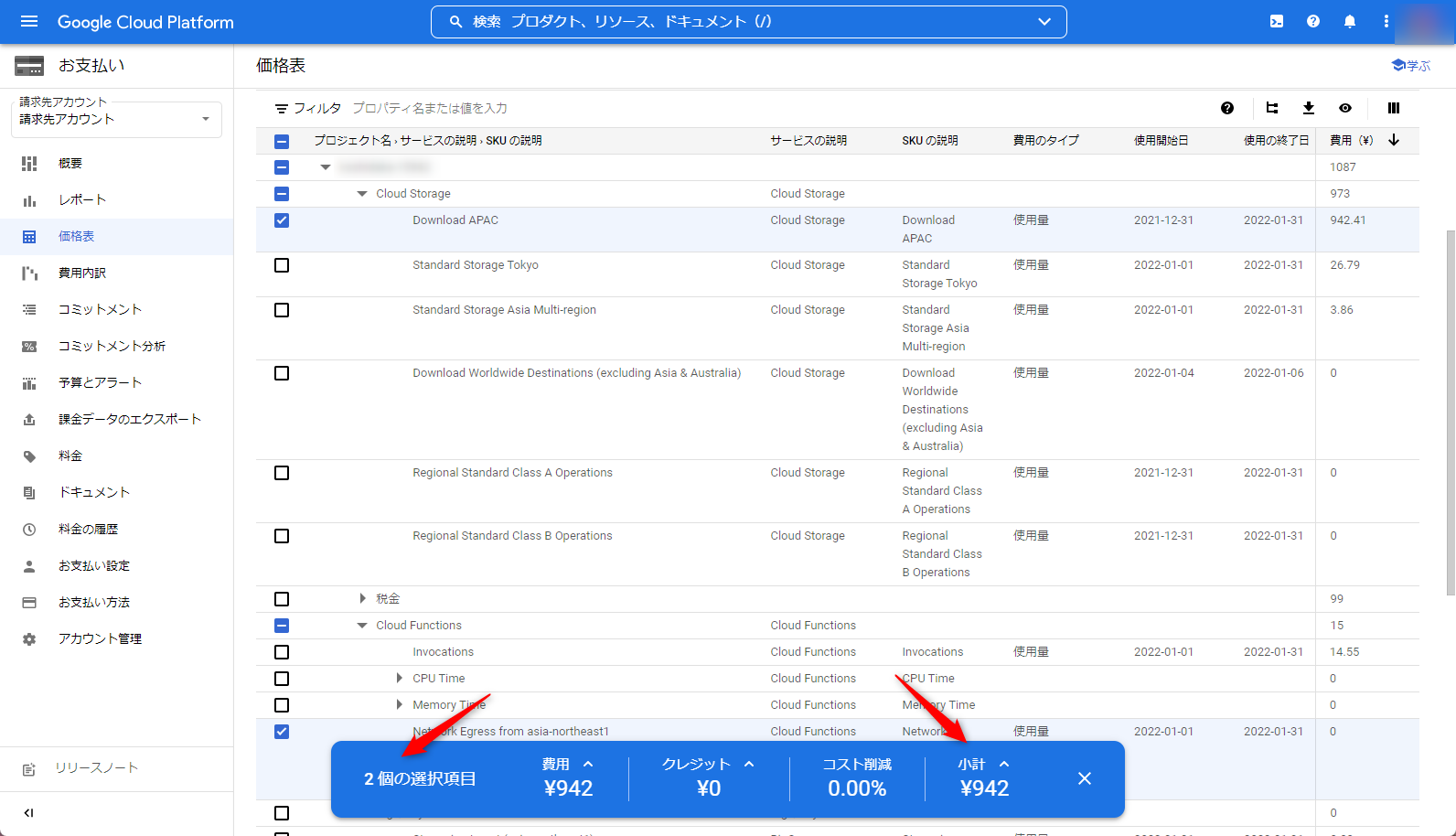Download the cost table as CSV
Screen dimensions: 1456x836
pyautogui.click(x=1309, y=108)
